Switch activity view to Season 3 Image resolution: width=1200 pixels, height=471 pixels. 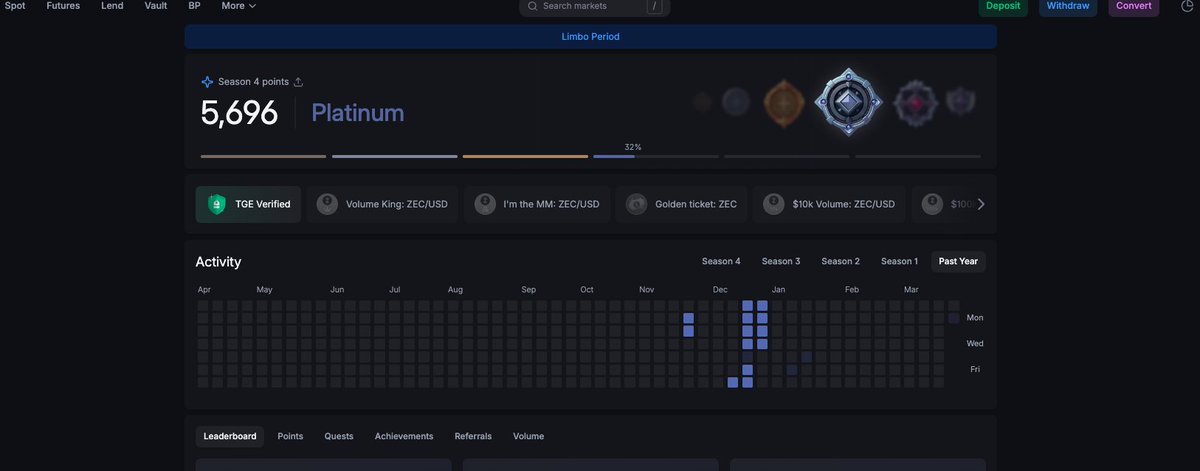pyautogui.click(x=781, y=262)
